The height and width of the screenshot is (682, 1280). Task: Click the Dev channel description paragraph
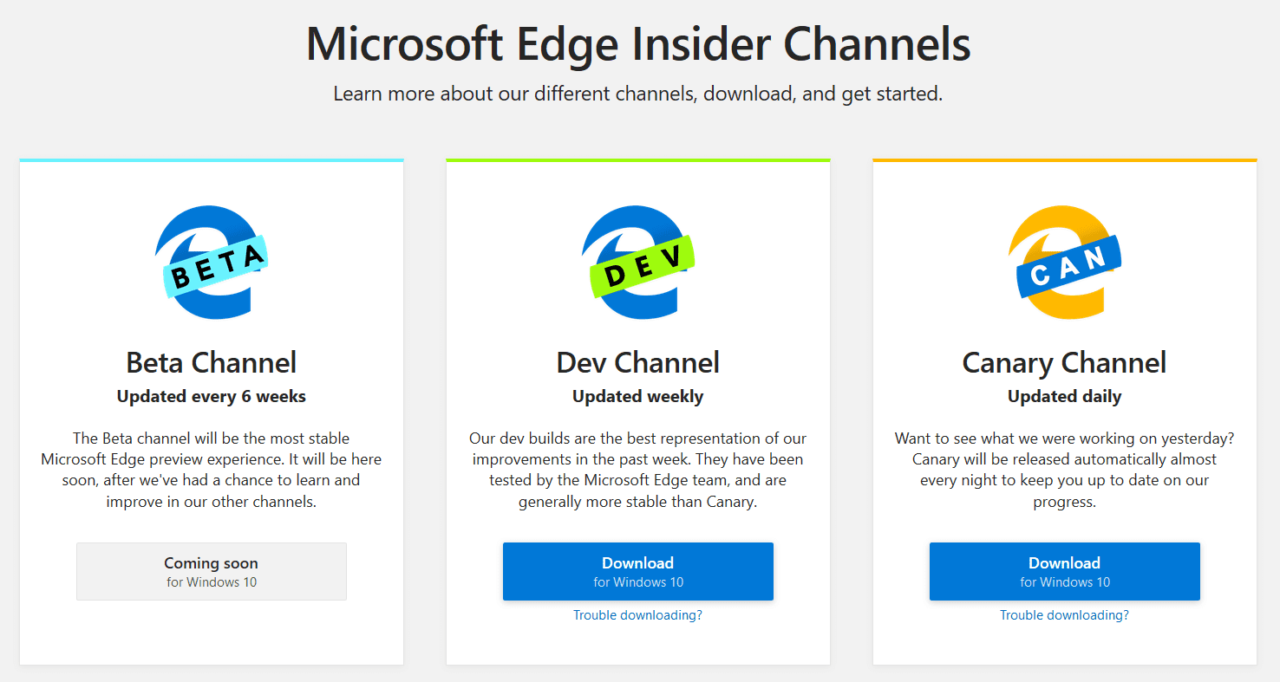coord(638,470)
